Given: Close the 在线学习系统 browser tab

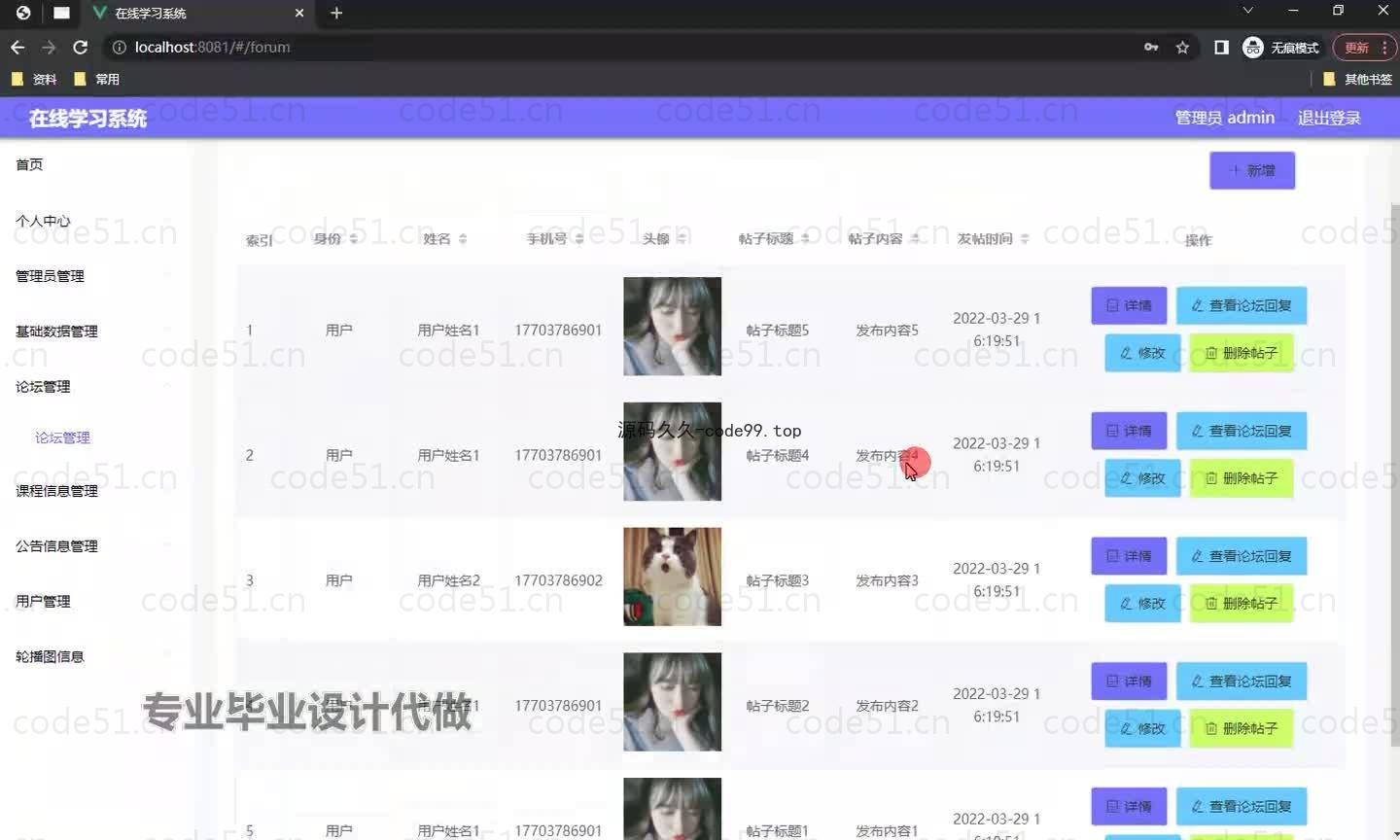Looking at the screenshot, I should tap(299, 14).
